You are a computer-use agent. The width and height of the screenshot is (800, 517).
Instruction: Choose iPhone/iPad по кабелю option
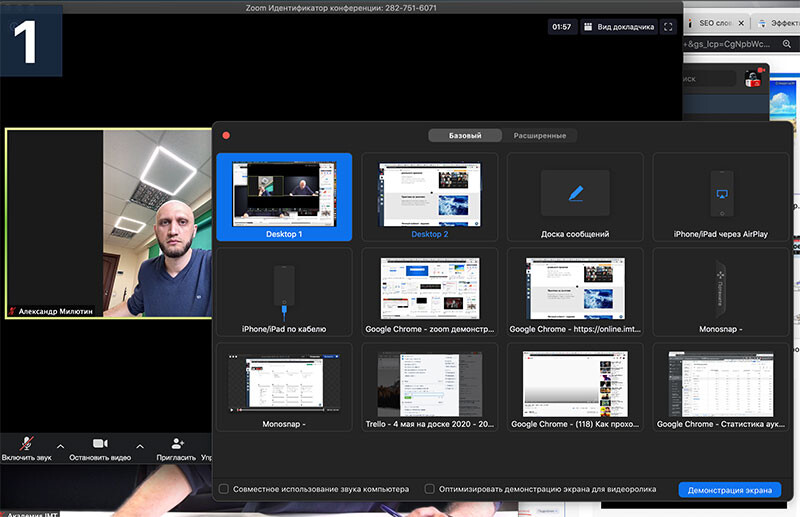[x=284, y=292]
